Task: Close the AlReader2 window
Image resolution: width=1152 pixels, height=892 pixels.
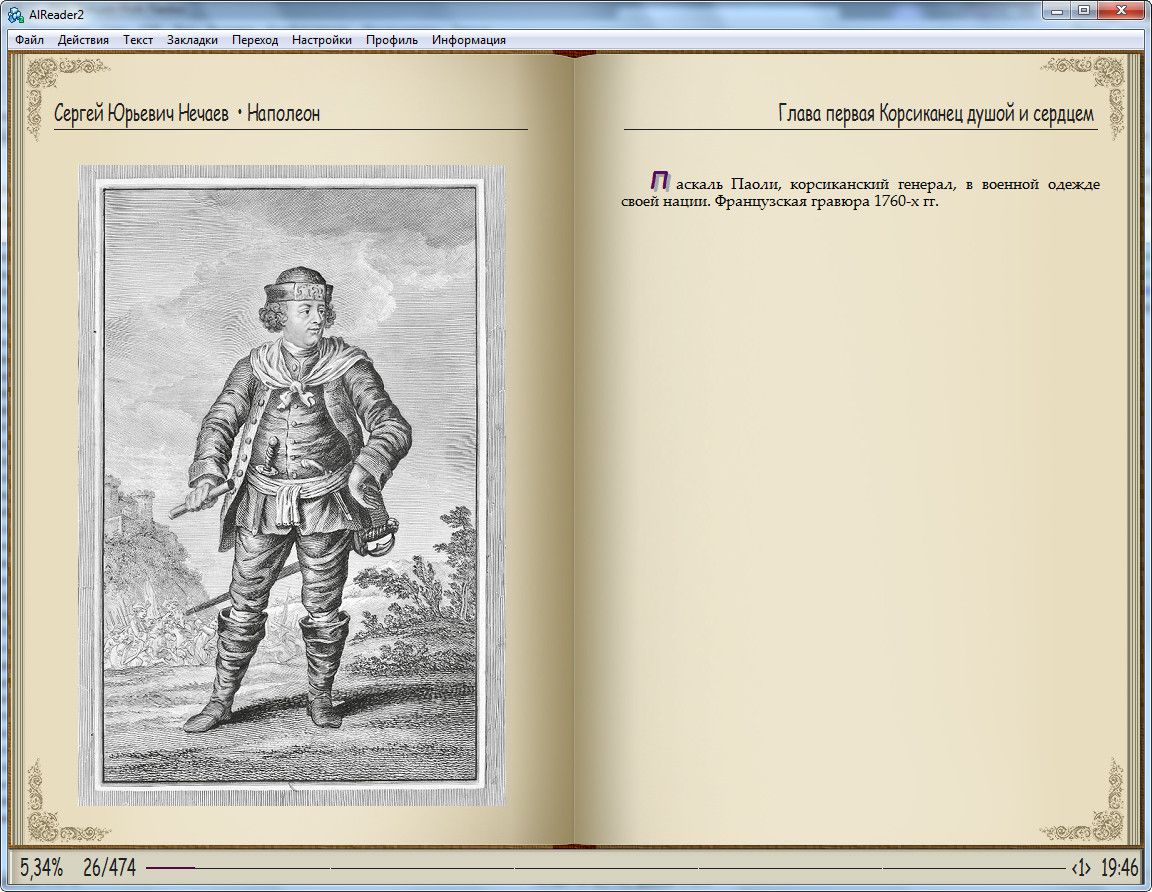Action: (1123, 11)
